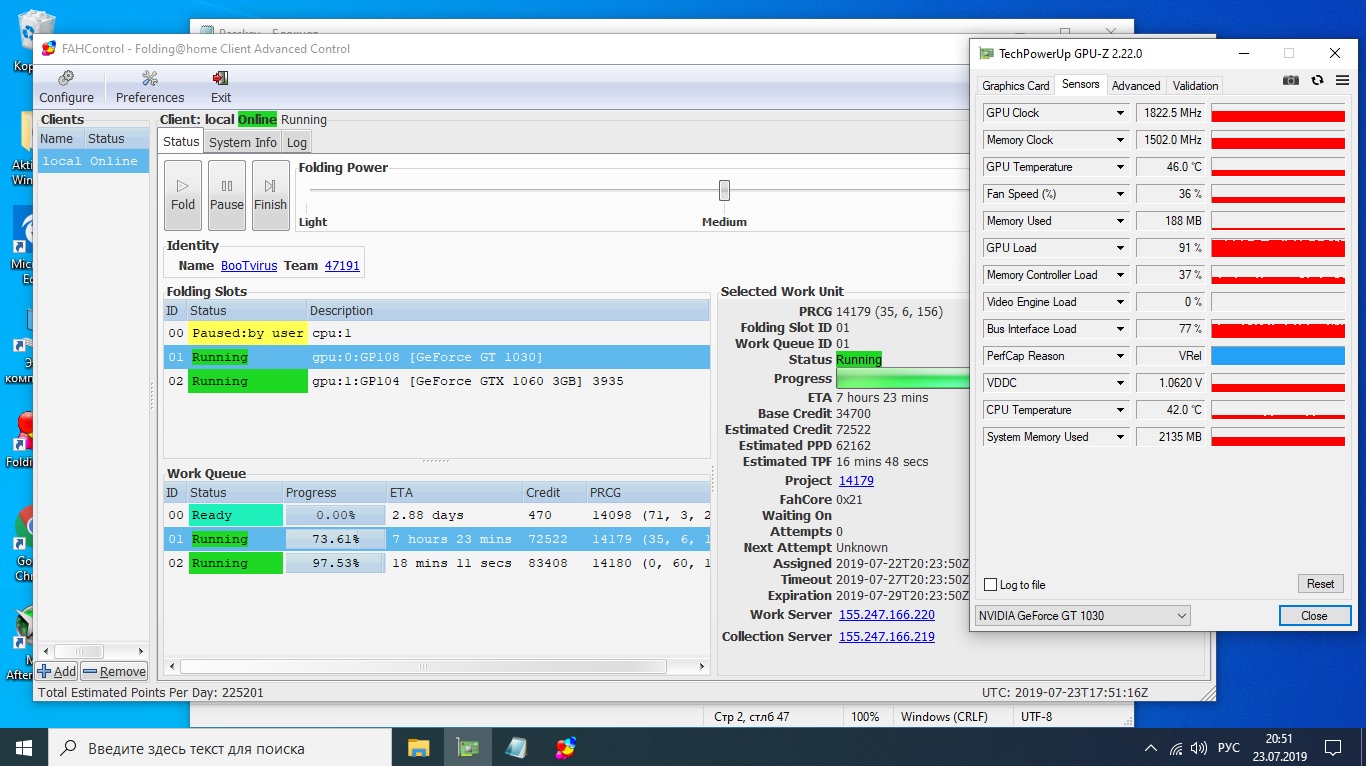
Task: Enable the Log to file checkbox
Action: pyautogui.click(x=991, y=585)
